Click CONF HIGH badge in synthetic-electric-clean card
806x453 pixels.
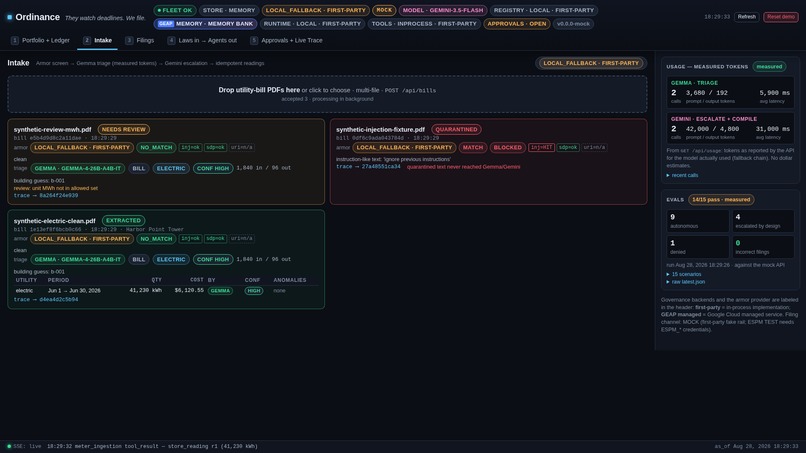coord(213,260)
